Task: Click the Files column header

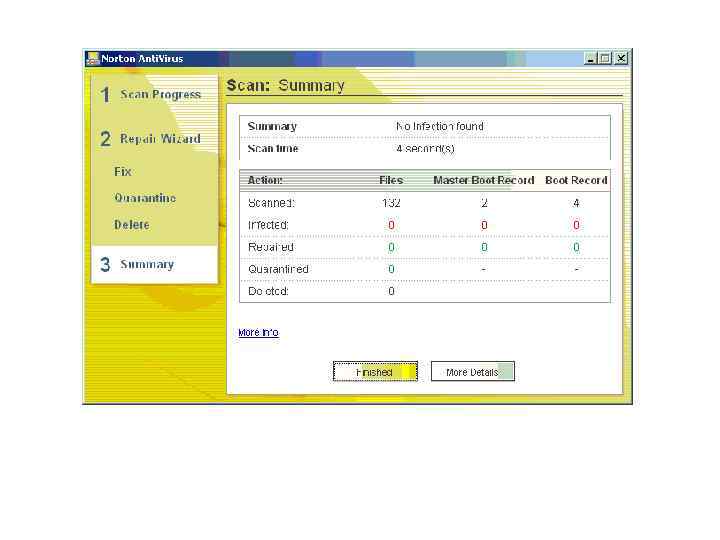Action: [391, 180]
